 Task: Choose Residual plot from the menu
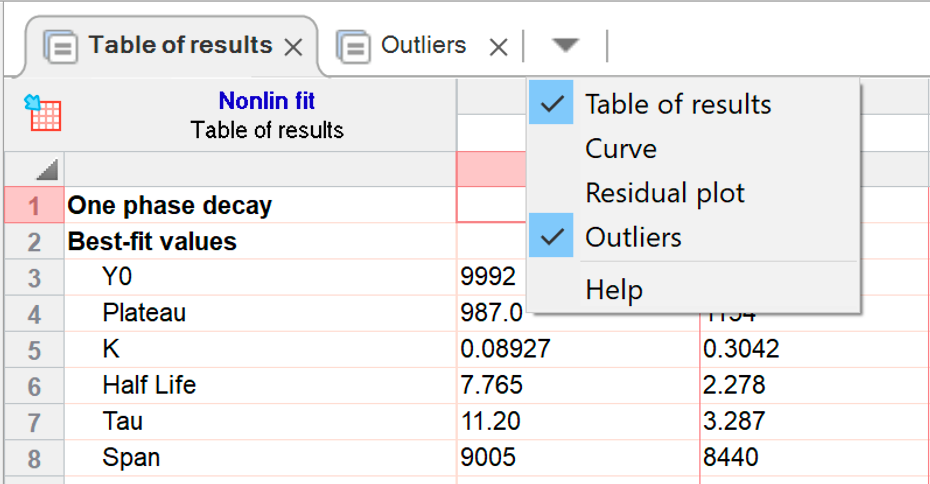pos(665,193)
